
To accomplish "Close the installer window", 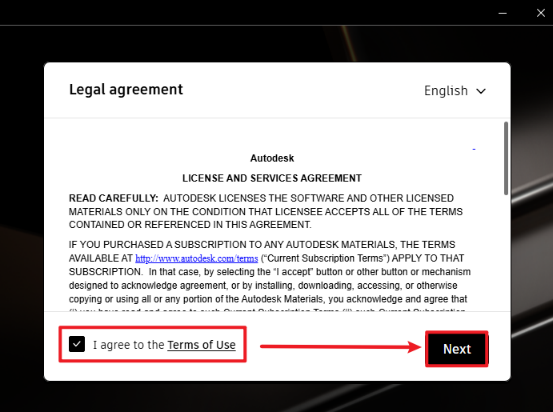I will pyautogui.click(x=541, y=13).
